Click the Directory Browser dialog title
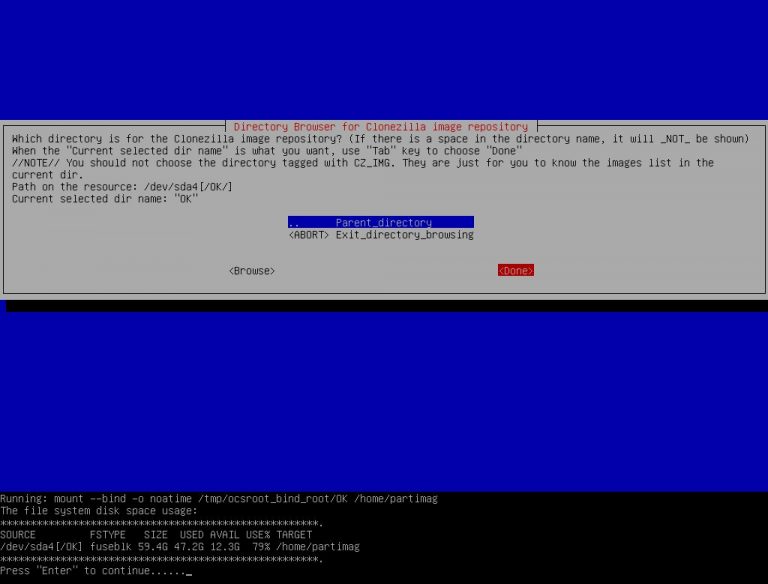 (380, 127)
